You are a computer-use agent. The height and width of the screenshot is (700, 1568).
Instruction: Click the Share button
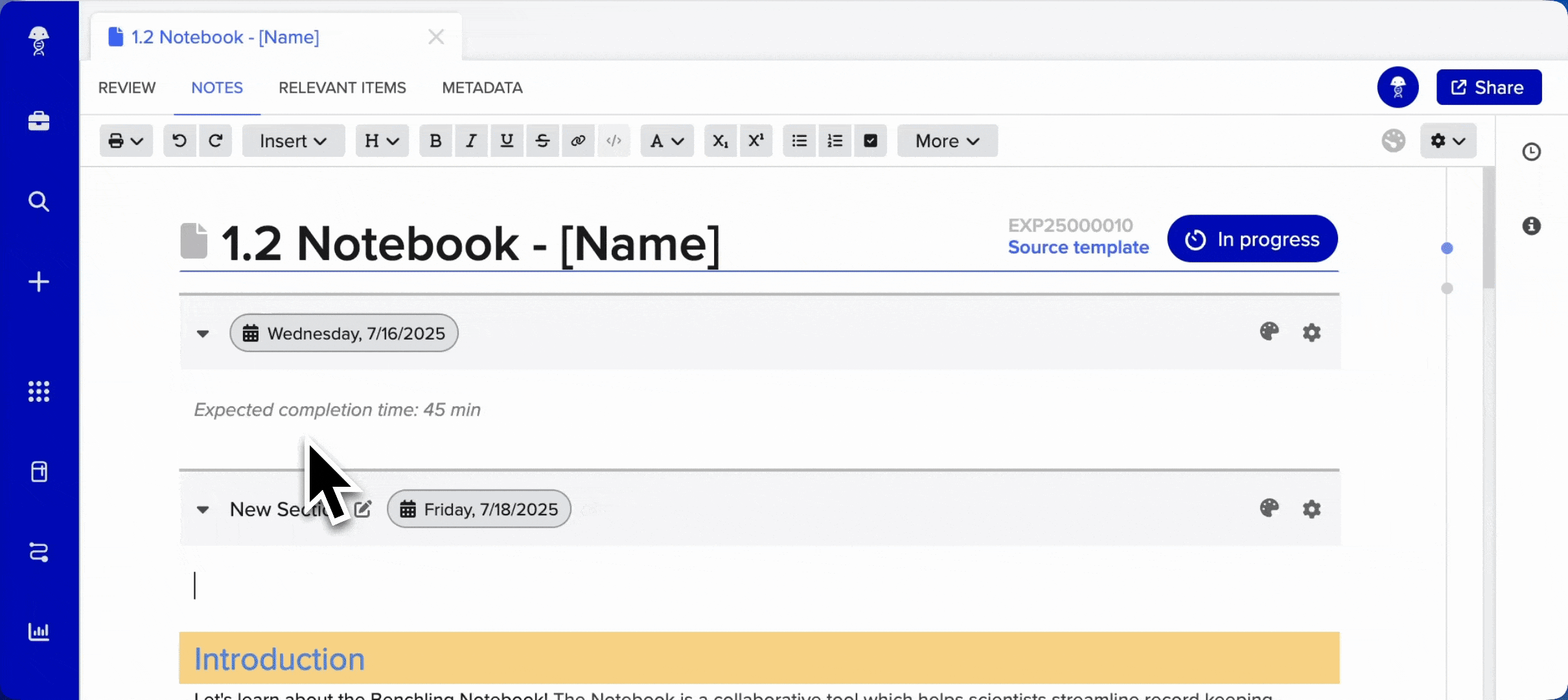click(x=1488, y=87)
